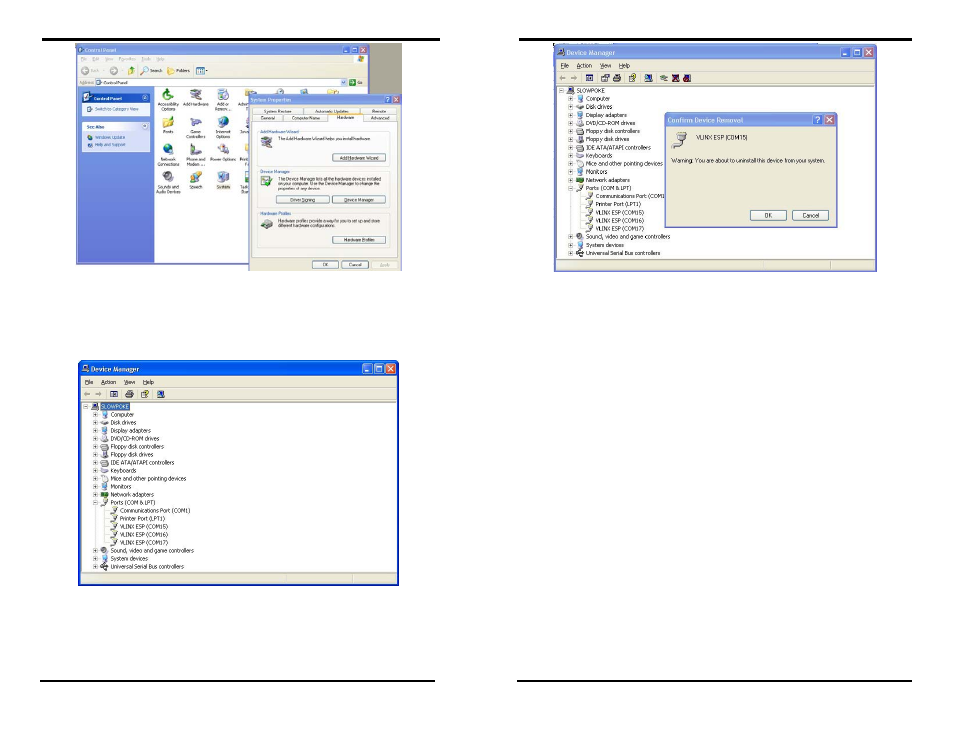Click OK in System Properties dialog
954x737 pixels.
(x=326, y=265)
